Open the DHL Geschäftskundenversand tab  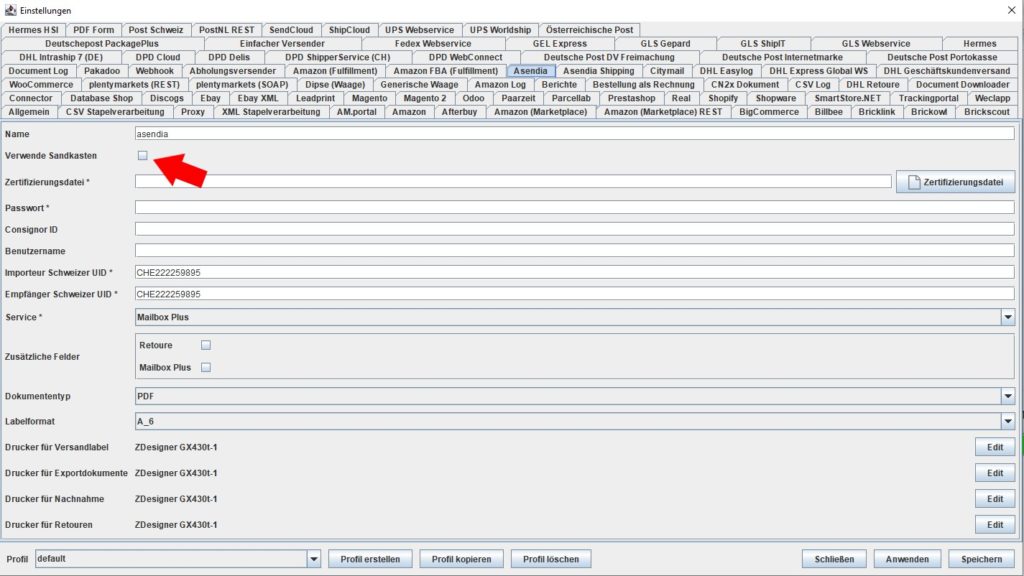946,71
